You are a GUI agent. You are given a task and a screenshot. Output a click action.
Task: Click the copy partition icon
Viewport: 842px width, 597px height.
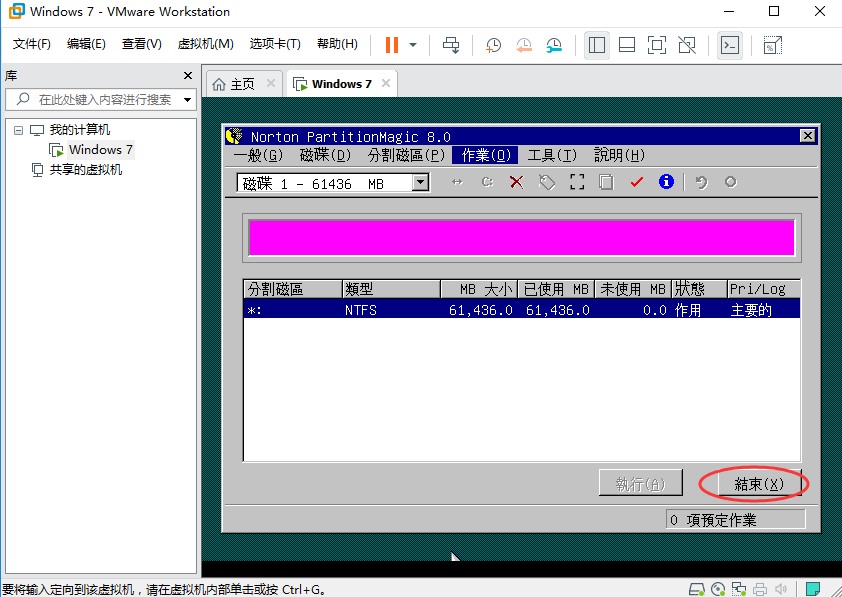[x=606, y=182]
